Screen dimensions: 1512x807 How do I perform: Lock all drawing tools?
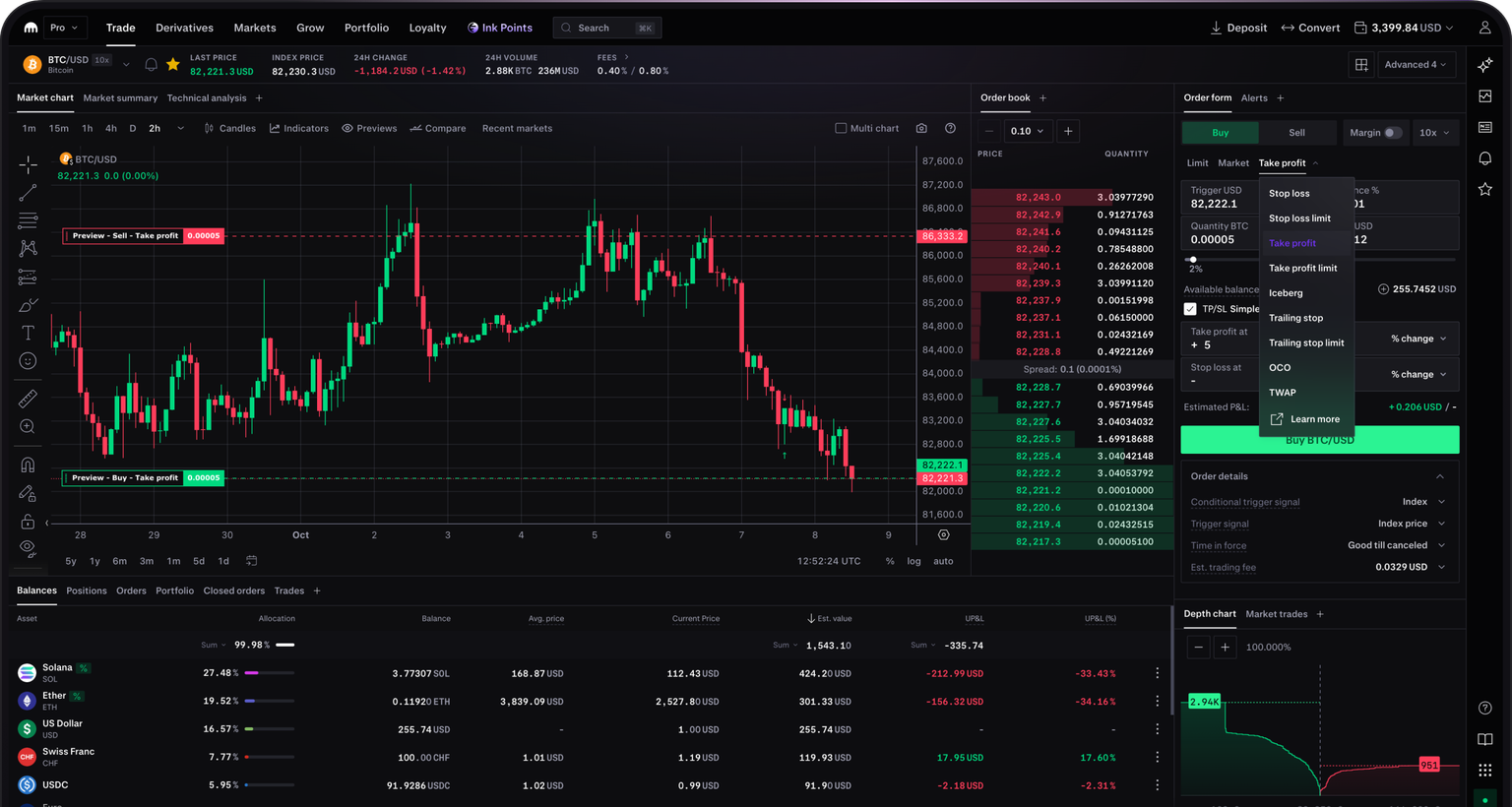tap(28, 522)
